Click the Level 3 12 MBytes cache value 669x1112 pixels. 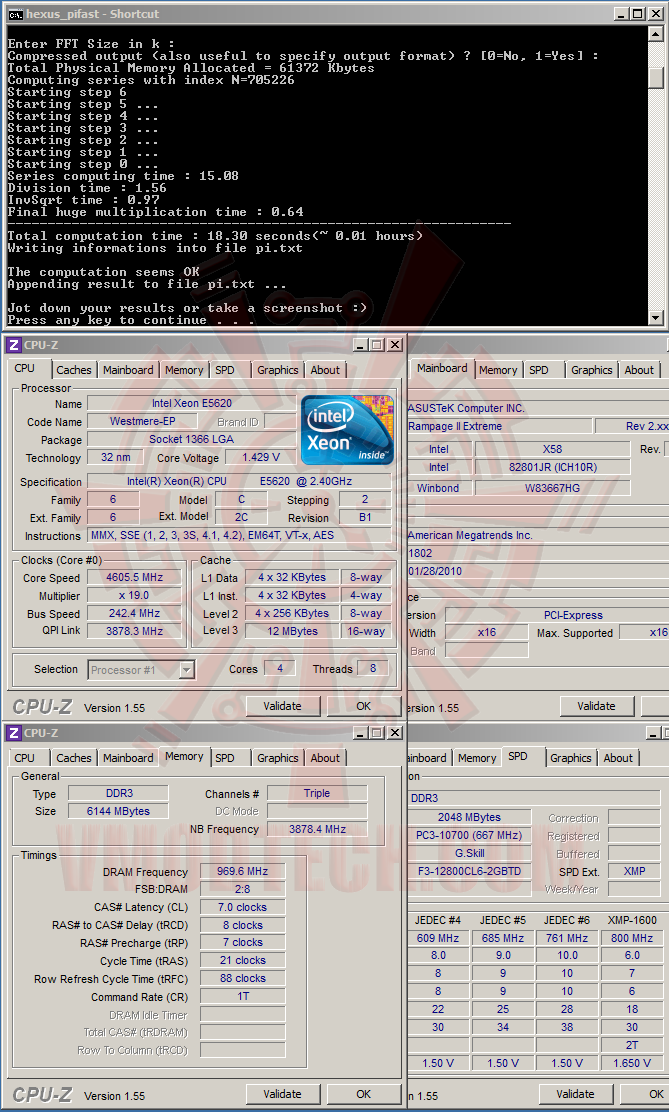[292, 631]
